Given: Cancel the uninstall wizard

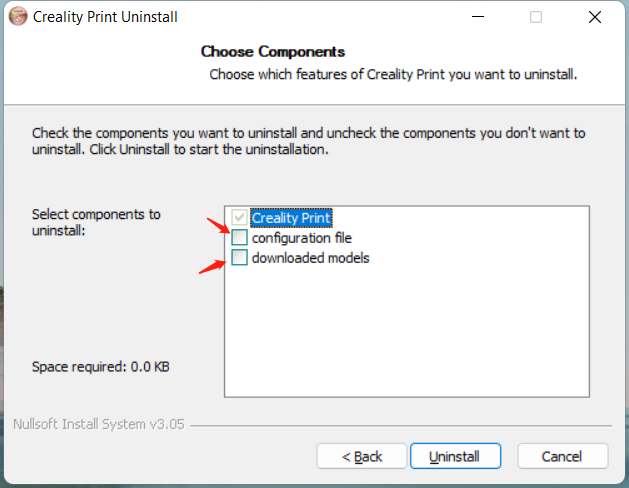Looking at the screenshot, I should 563,456.
